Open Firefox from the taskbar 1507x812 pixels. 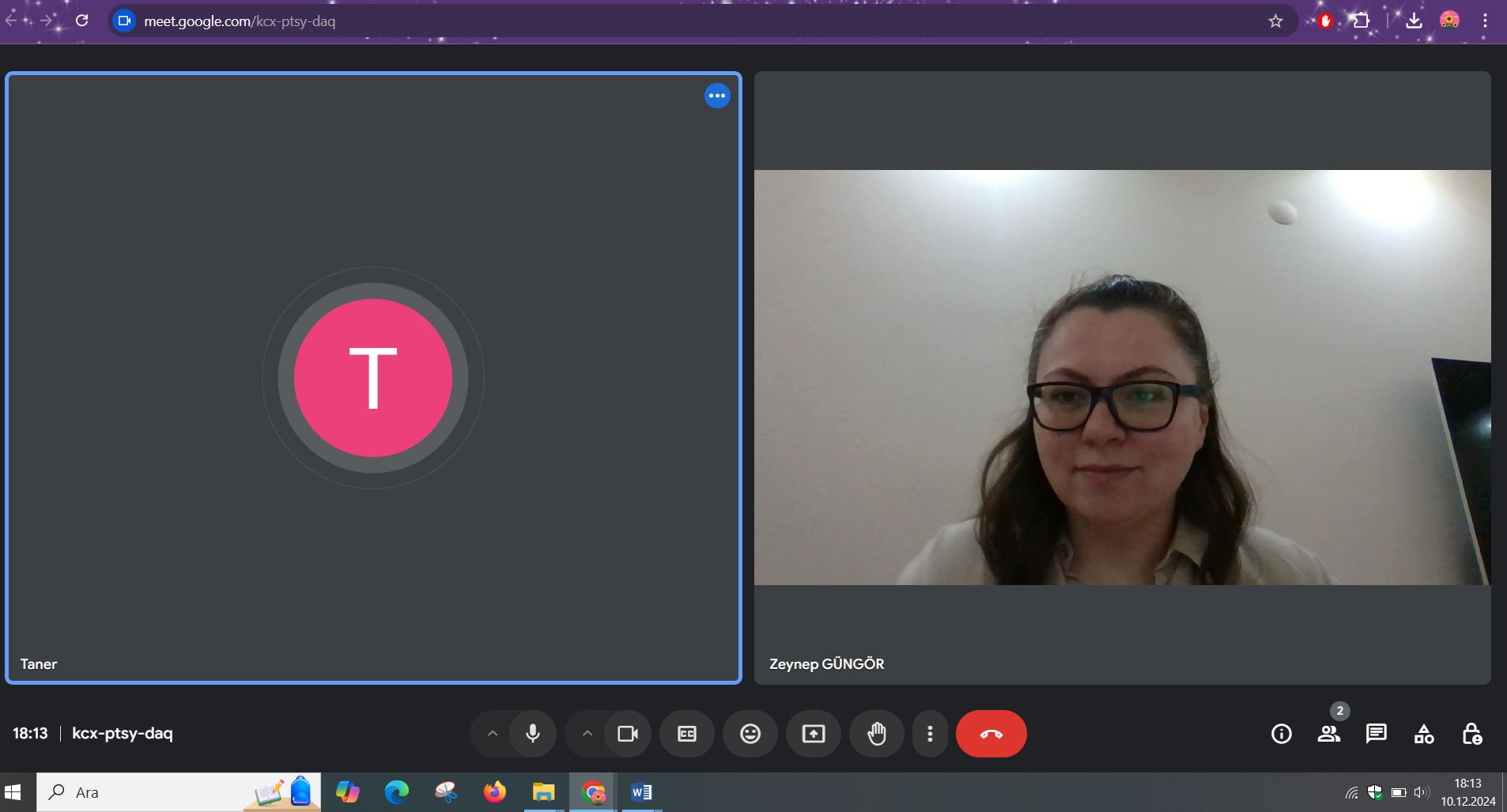(x=495, y=792)
